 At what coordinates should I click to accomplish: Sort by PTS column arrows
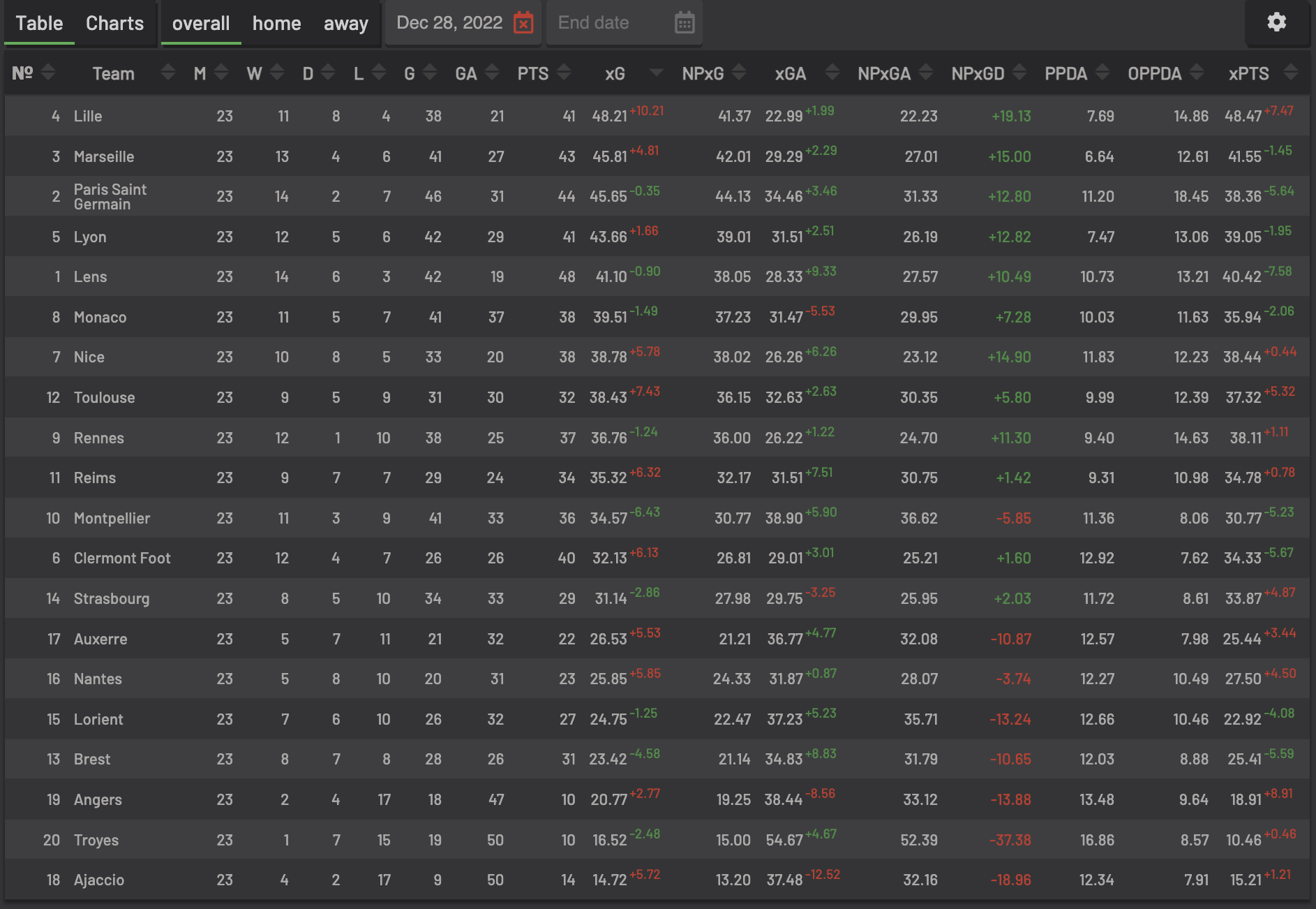pyautogui.click(x=564, y=73)
